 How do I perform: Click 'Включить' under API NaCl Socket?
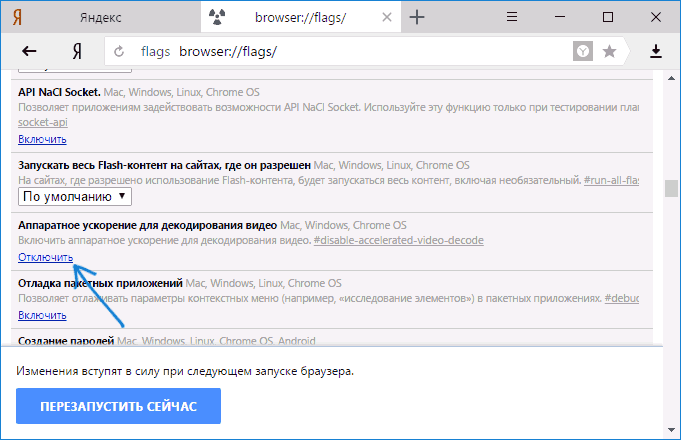pyautogui.click(x=42, y=139)
